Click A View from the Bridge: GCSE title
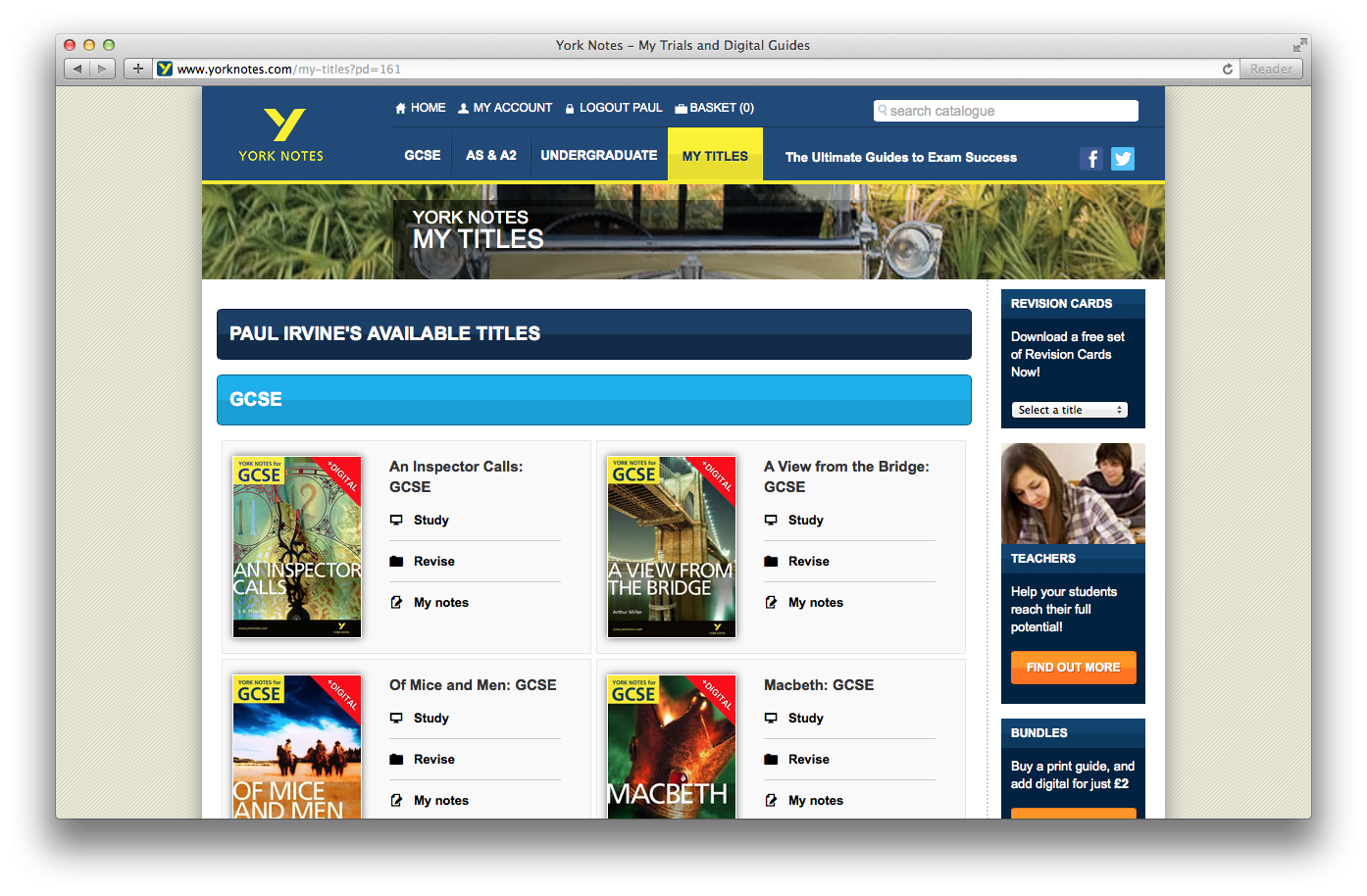This screenshot has height=896, width=1367. point(846,476)
